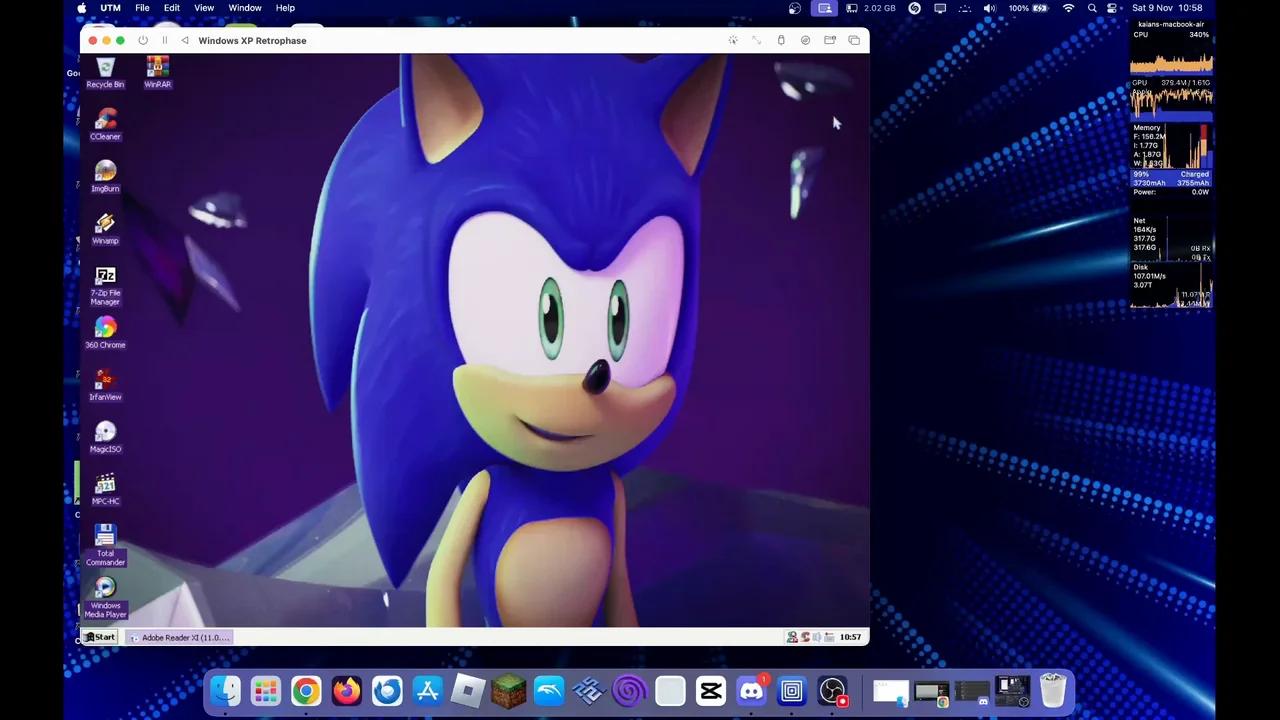Screen dimensions: 1280x720
Task: Open the USB devices dropdown in UTM
Action: pyautogui.click(x=781, y=41)
